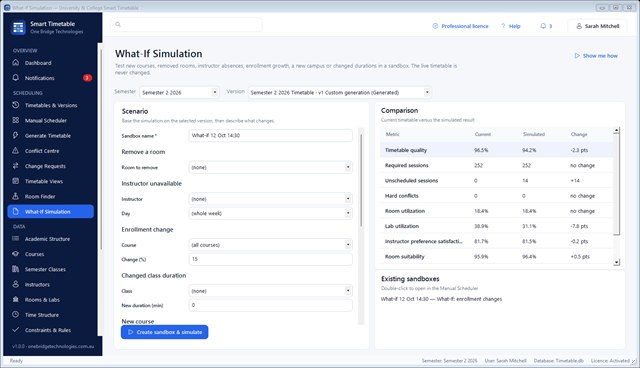Select existing sandbox What-If 12 Oct 14:30
Screen dimensions: 640x368
pos(441,299)
